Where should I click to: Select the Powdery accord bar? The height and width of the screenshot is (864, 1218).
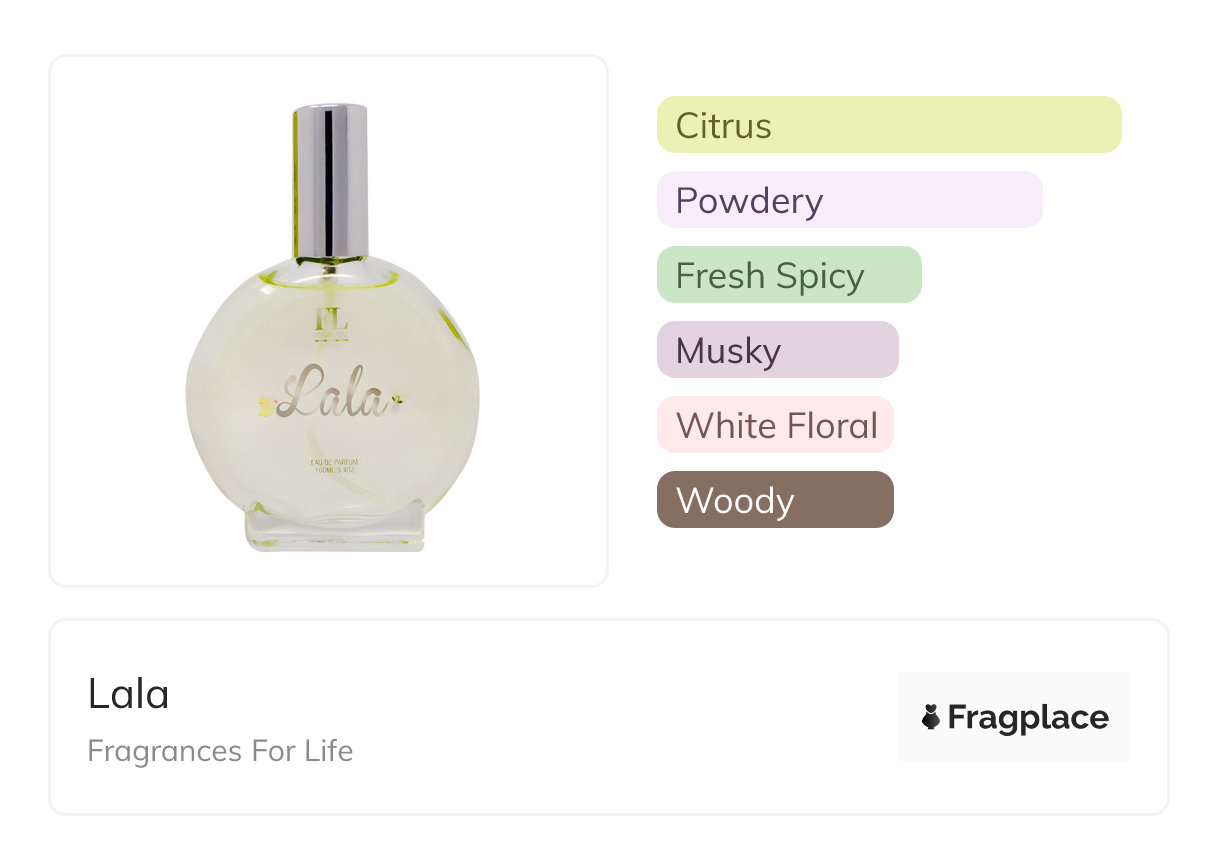(x=849, y=200)
